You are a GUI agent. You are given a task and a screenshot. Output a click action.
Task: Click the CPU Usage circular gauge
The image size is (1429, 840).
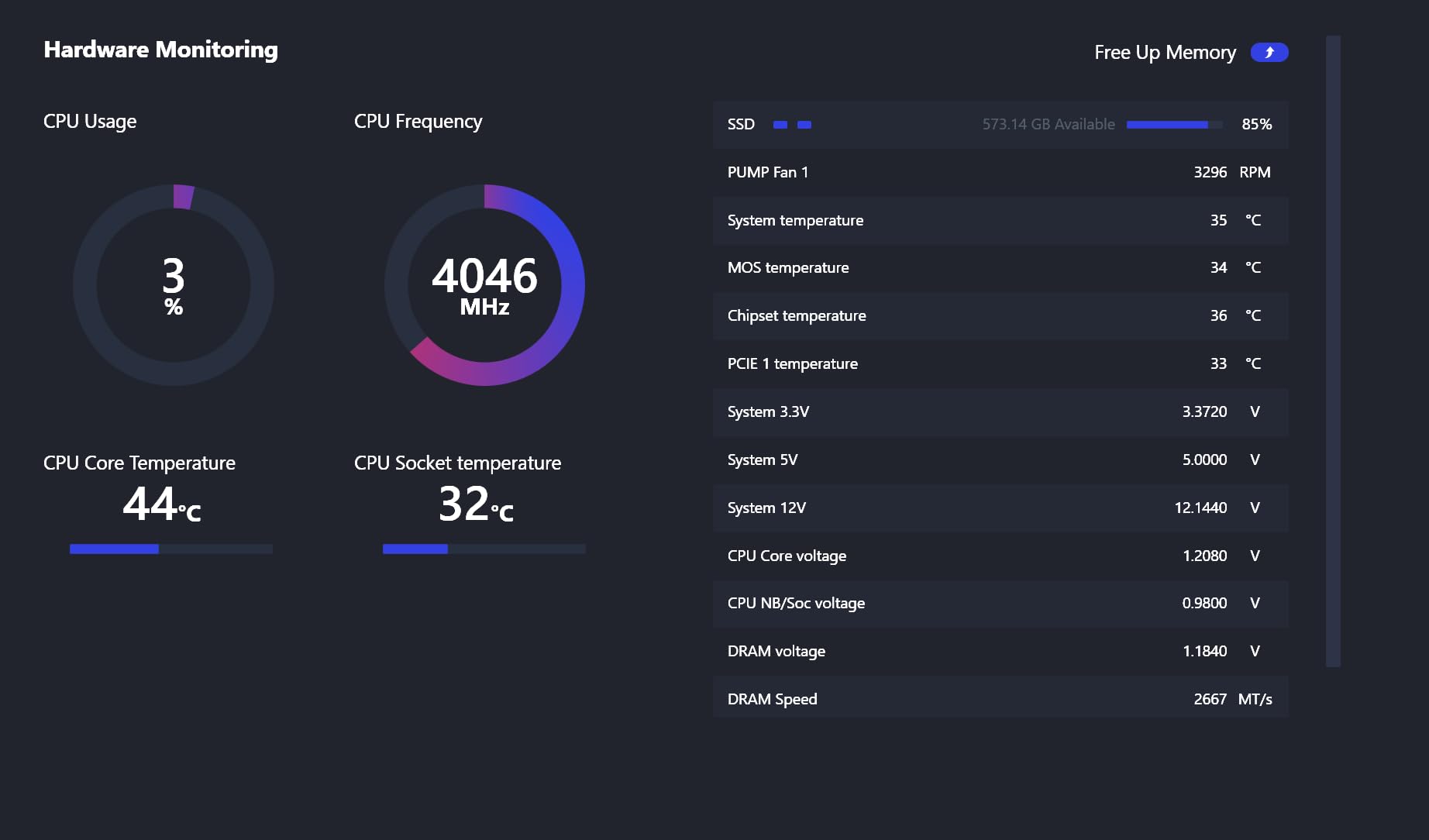coord(174,284)
